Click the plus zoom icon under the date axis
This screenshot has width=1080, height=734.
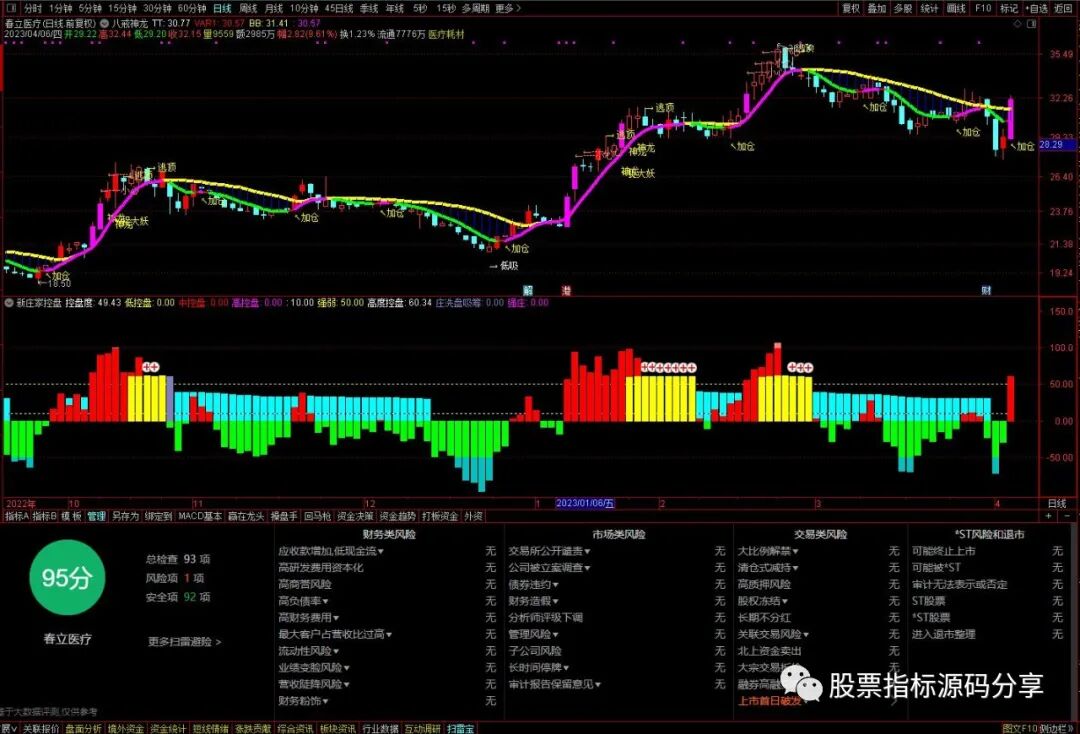pos(1049,516)
